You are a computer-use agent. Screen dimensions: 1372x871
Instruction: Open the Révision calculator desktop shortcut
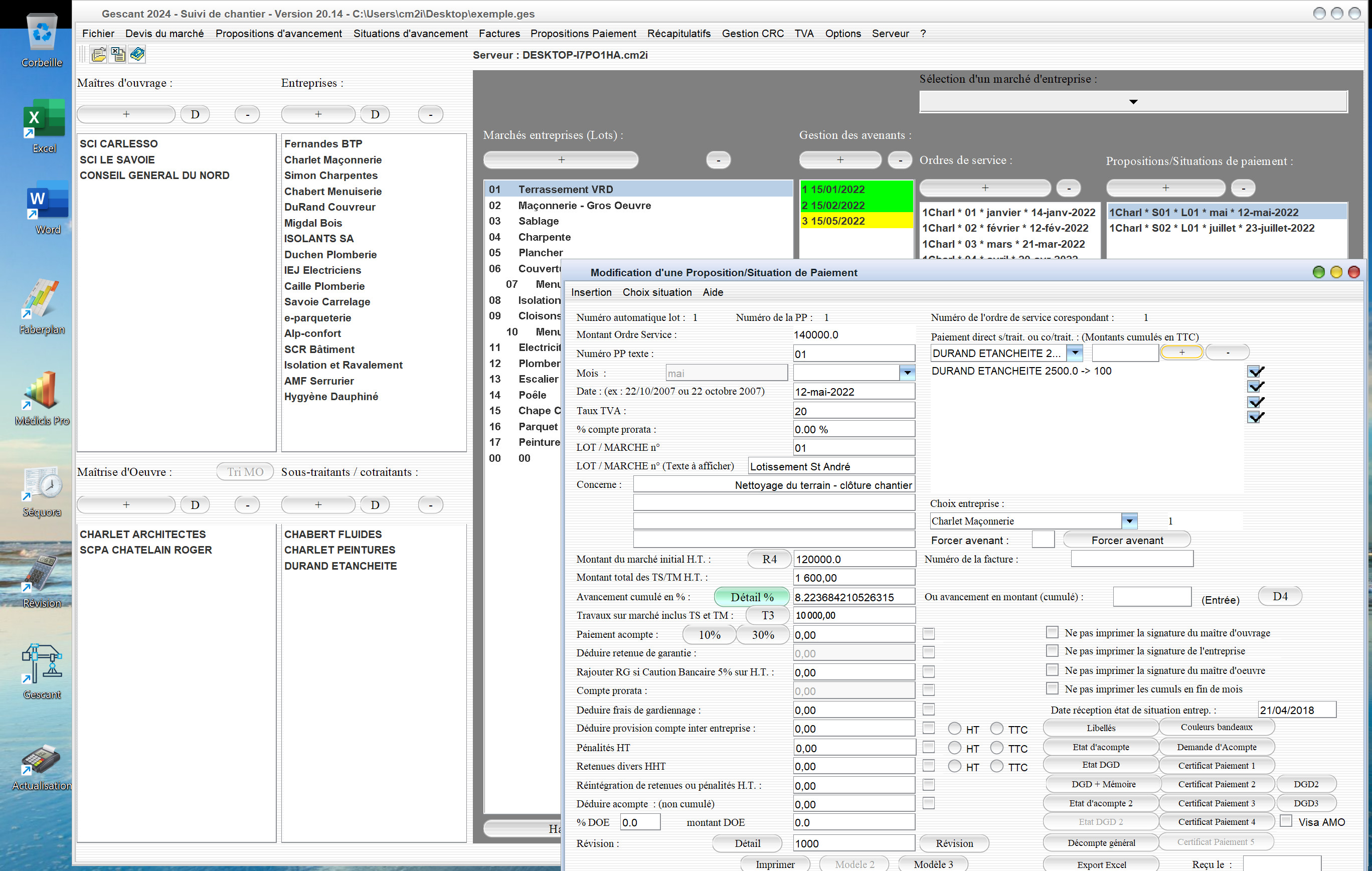point(42,582)
